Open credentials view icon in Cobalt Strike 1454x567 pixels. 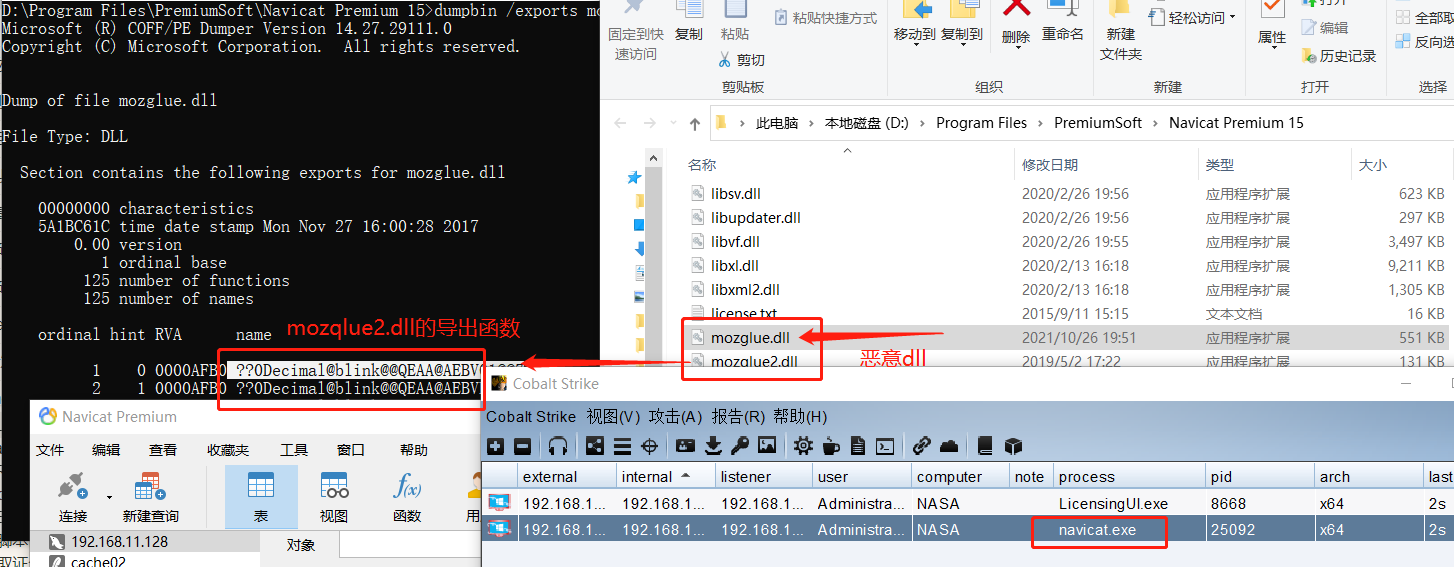coord(685,446)
